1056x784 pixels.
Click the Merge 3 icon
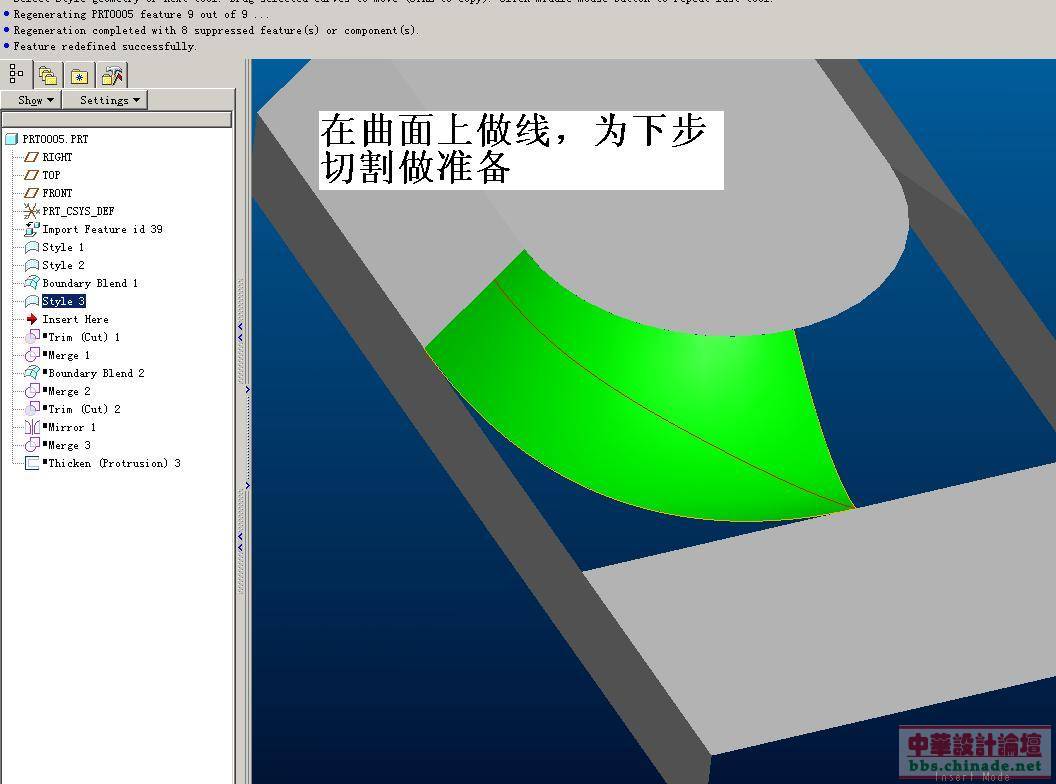(x=32, y=445)
